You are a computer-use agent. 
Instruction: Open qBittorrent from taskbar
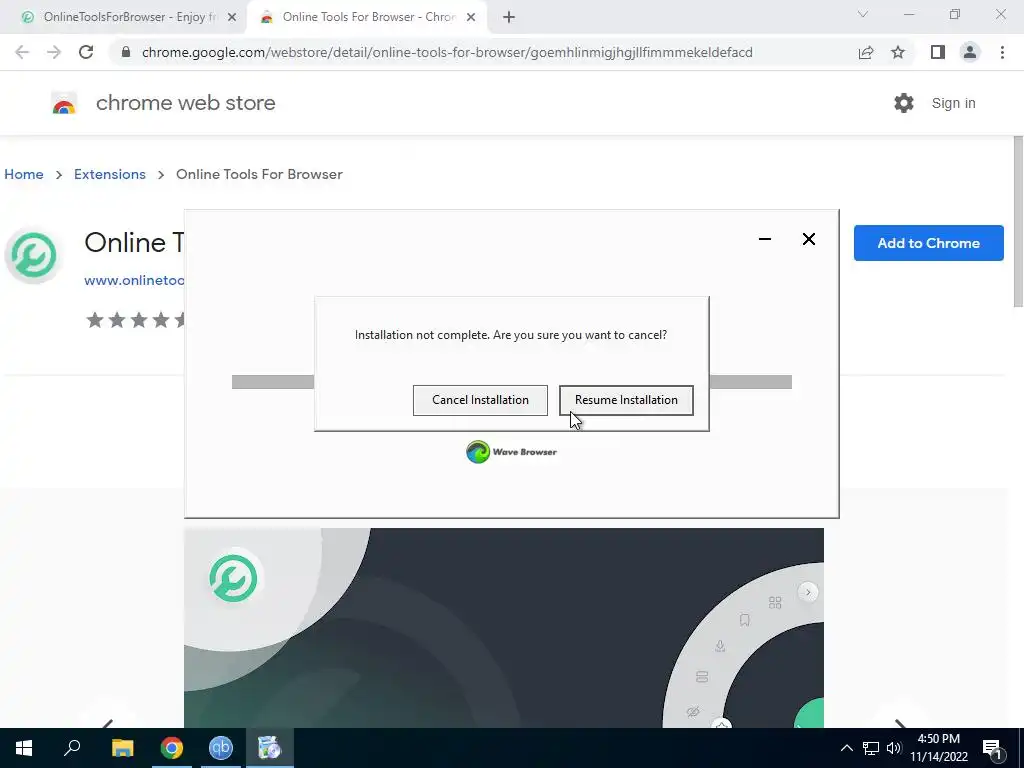tap(221, 748)
